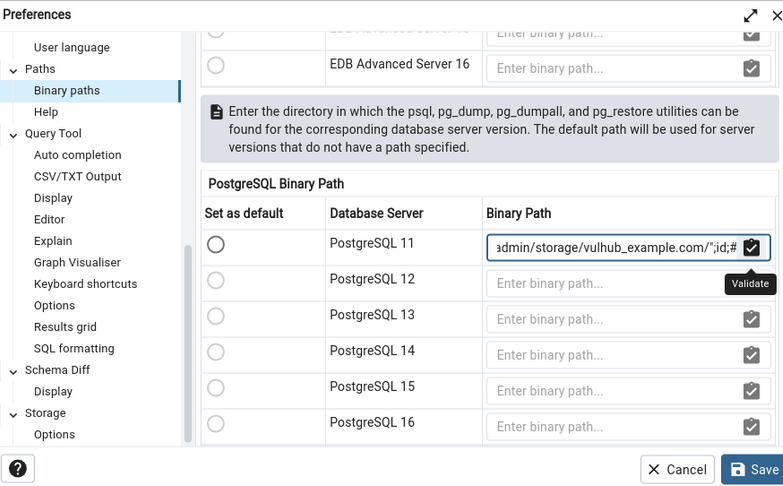Set PostgreSQL 12 as default
This screenshot has width=783, height=486.
tap(216, 281)
